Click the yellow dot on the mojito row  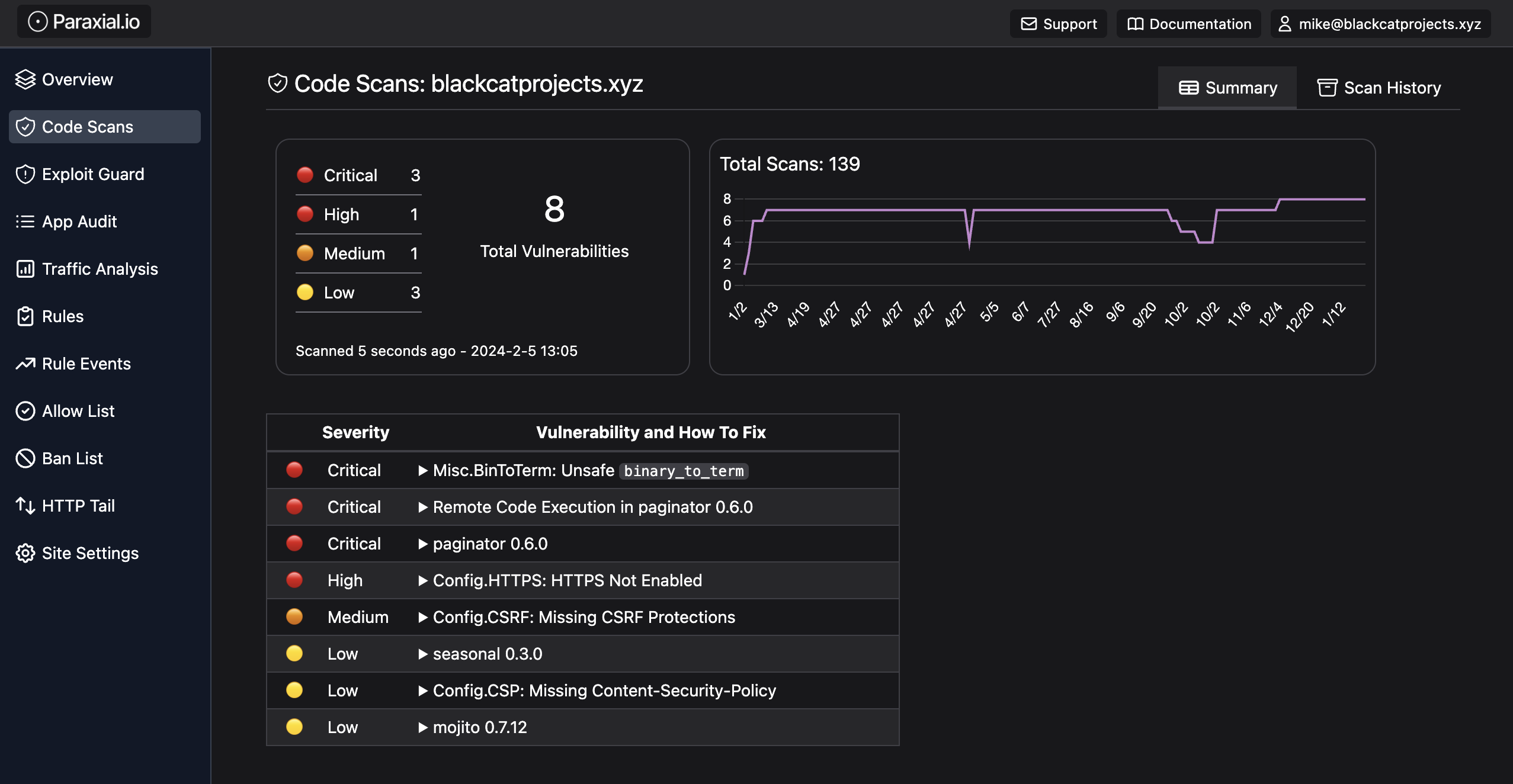294,727
